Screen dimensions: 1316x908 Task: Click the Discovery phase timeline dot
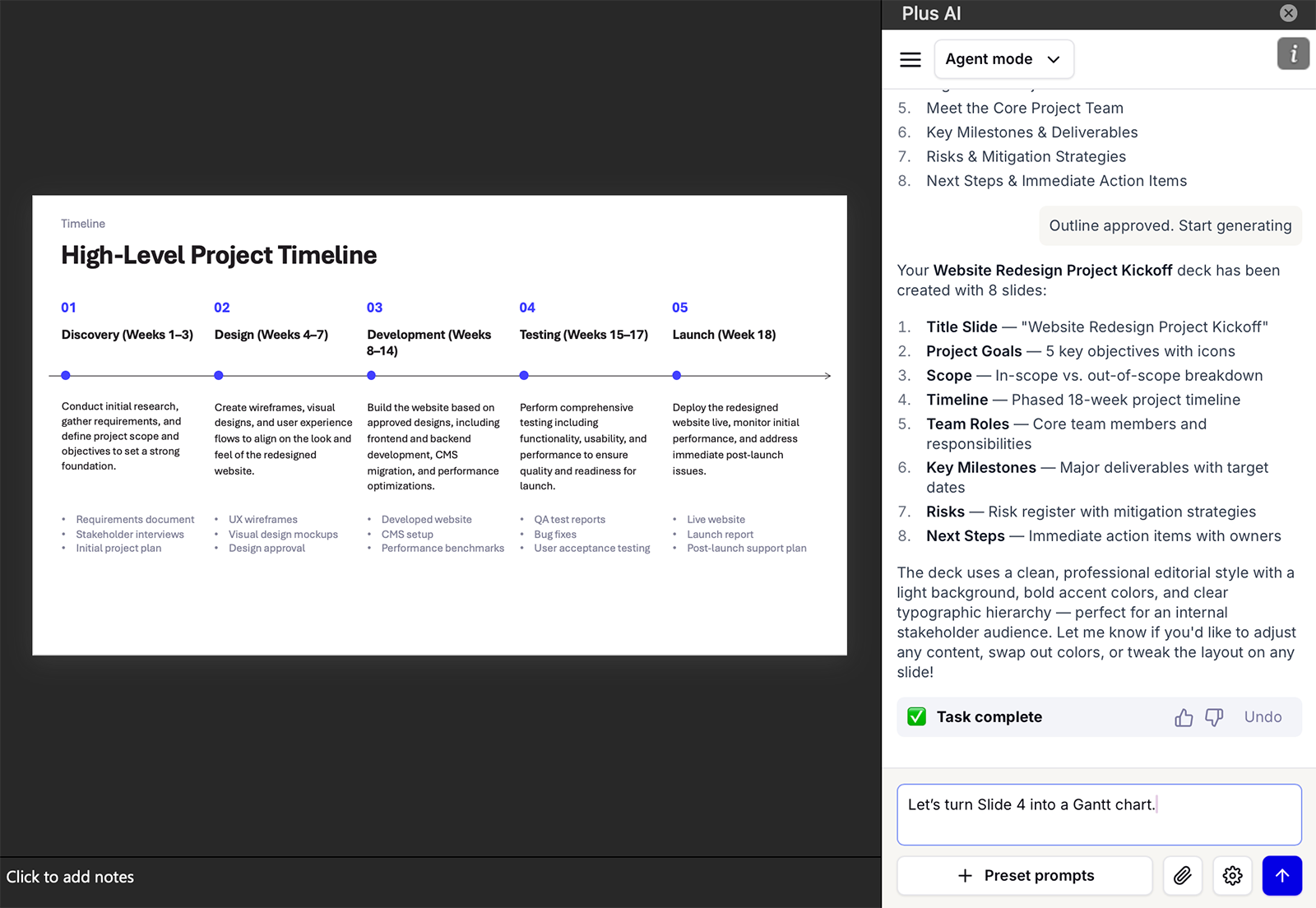[66, 376]
